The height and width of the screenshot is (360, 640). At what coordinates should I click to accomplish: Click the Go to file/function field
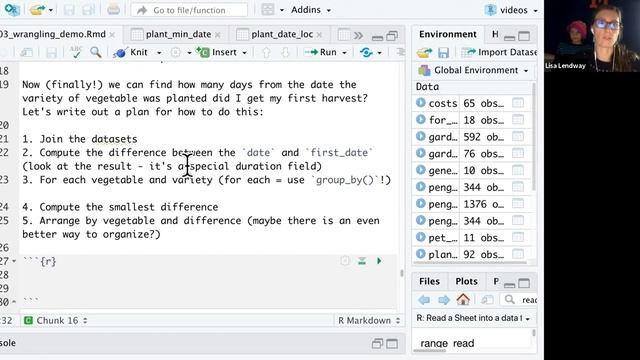(189, 10)
